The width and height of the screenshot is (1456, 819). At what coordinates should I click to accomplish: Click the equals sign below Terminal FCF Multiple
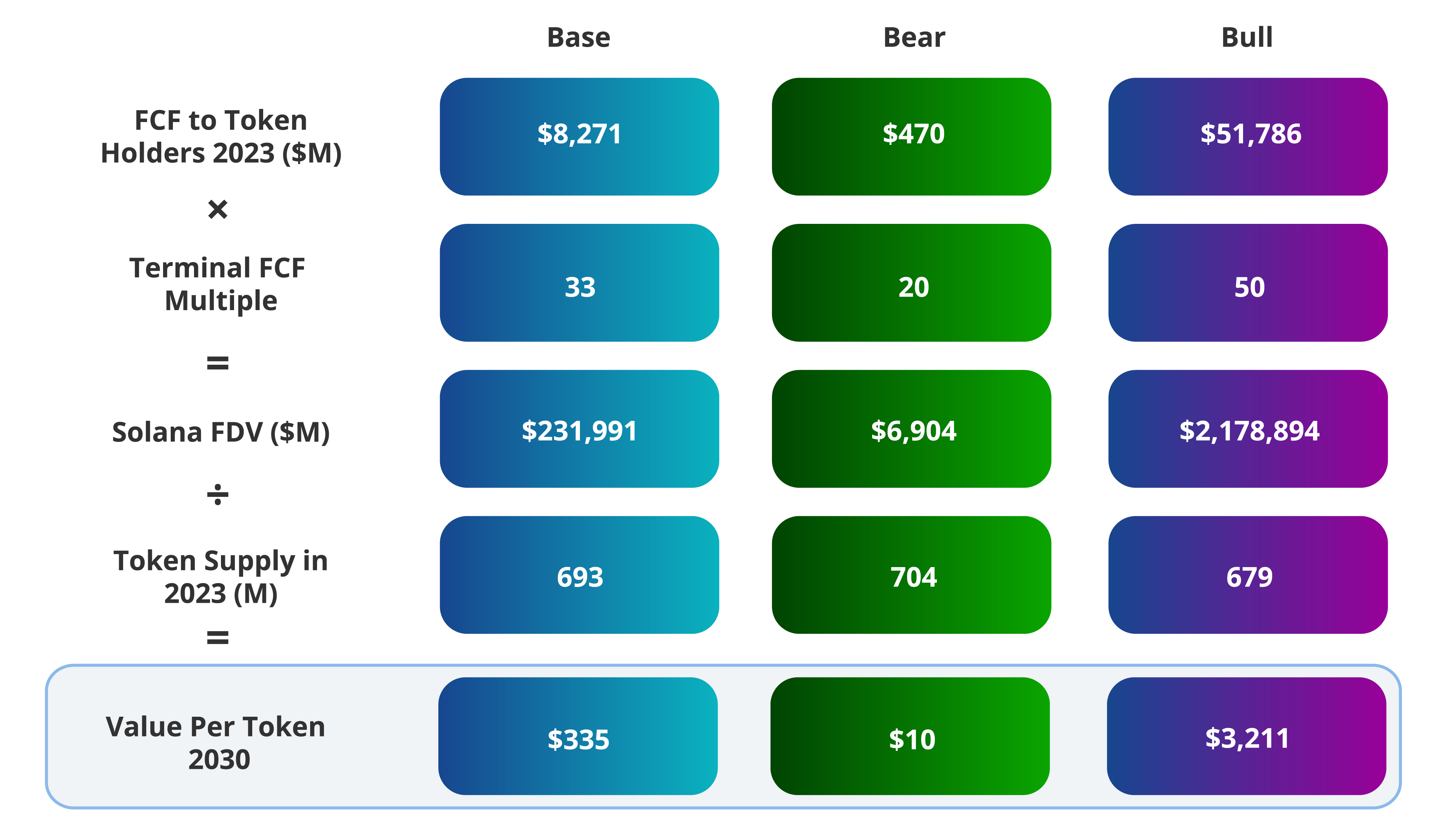pyautogui.click(x=218, y=363)
